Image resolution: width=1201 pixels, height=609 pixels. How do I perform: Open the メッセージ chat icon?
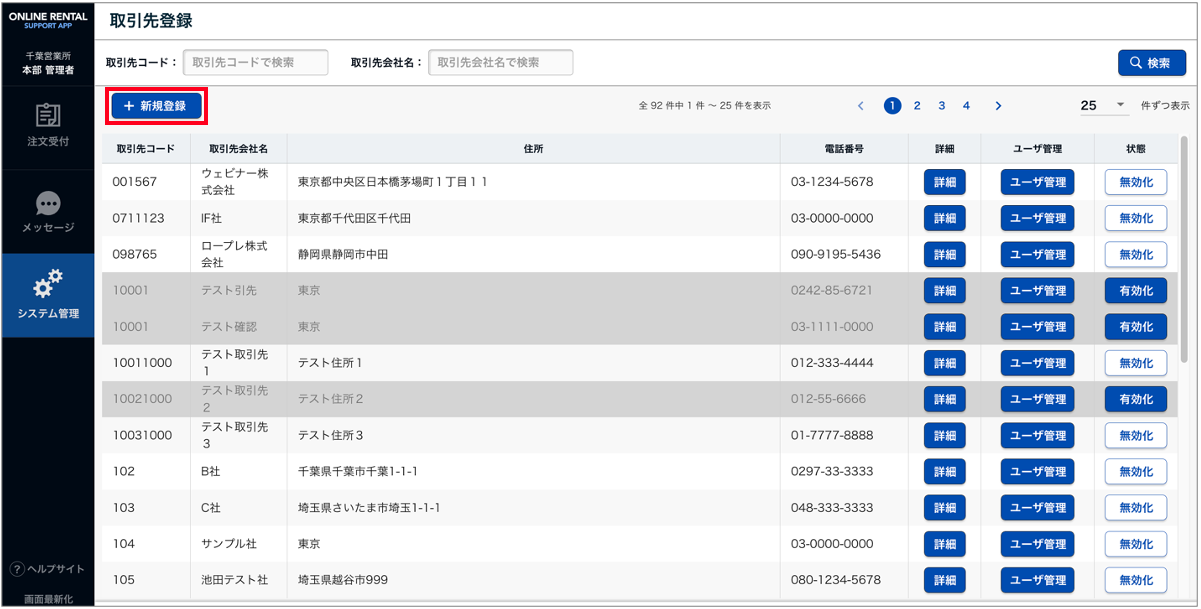coord(48,204)
